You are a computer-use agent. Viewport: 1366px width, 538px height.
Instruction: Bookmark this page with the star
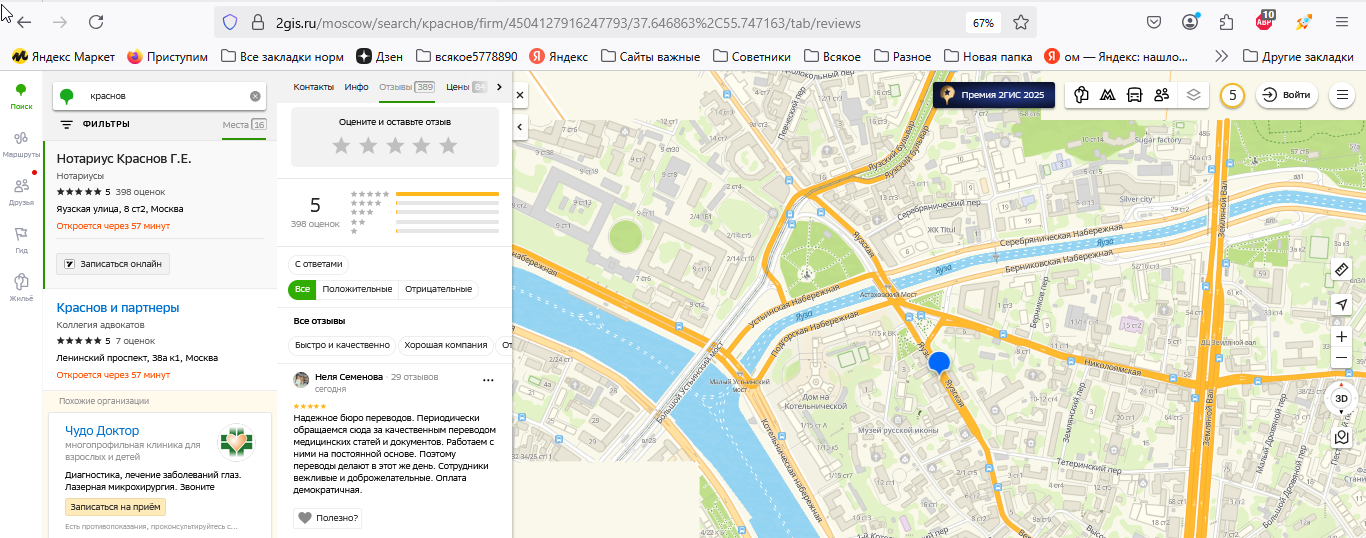click(1021, 22)
